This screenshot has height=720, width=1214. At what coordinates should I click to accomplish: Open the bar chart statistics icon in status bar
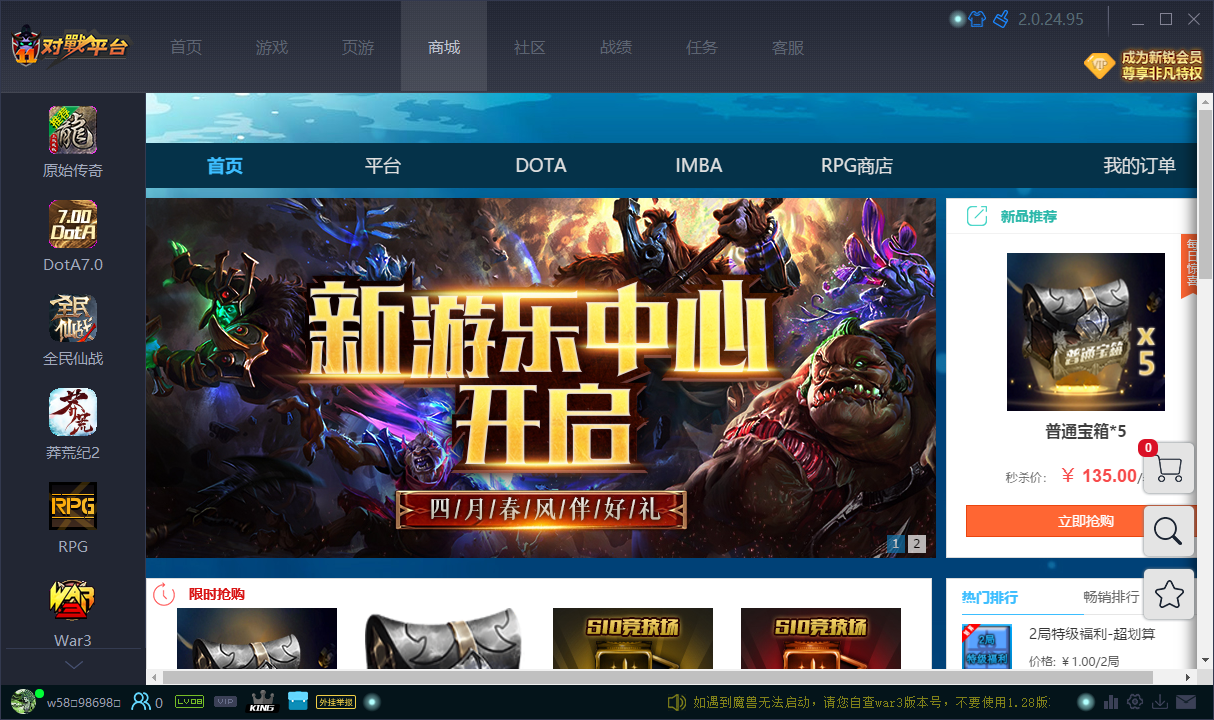click(1113, 702)
